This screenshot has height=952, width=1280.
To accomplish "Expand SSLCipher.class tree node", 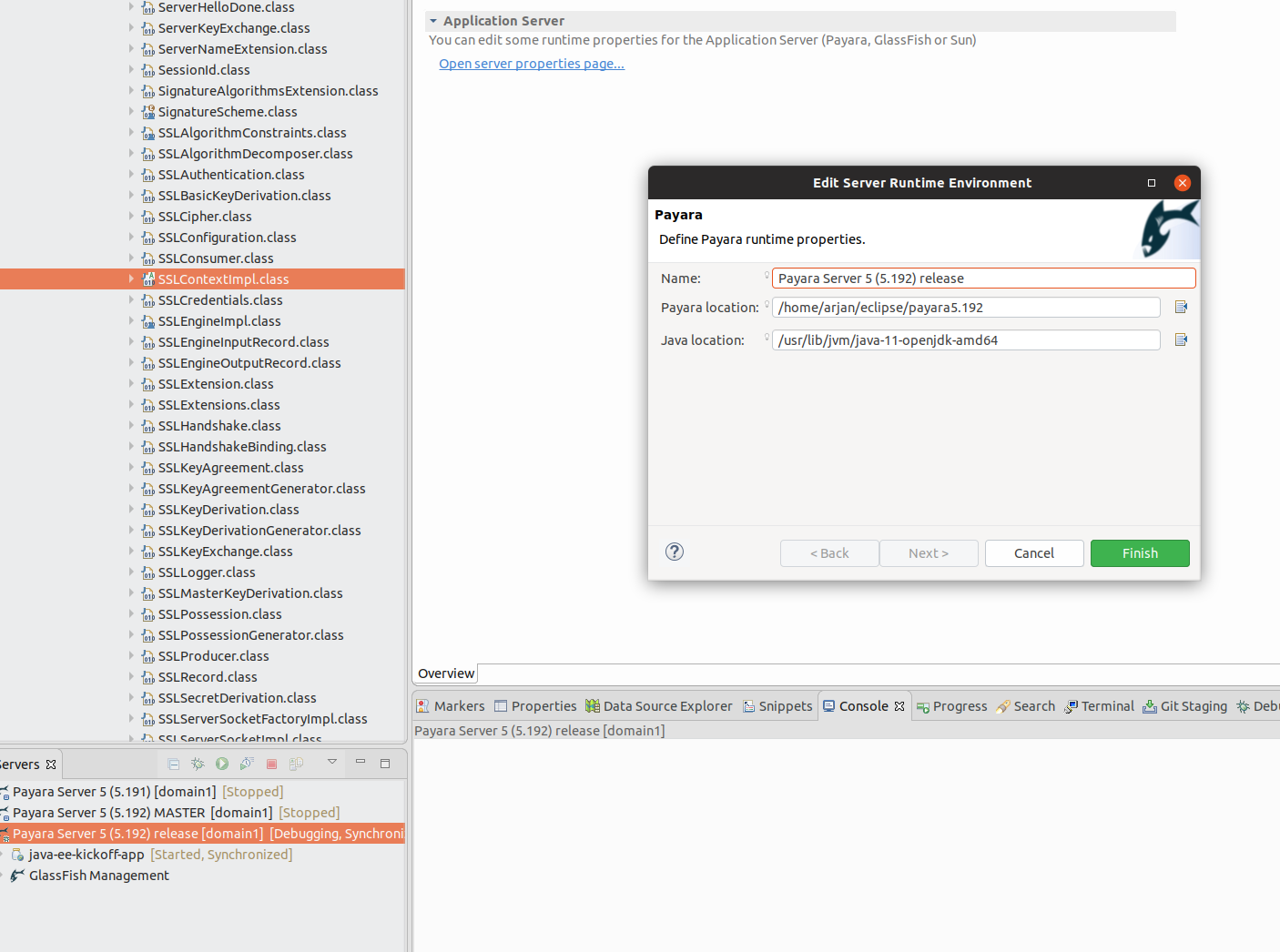I will (131, 217).
